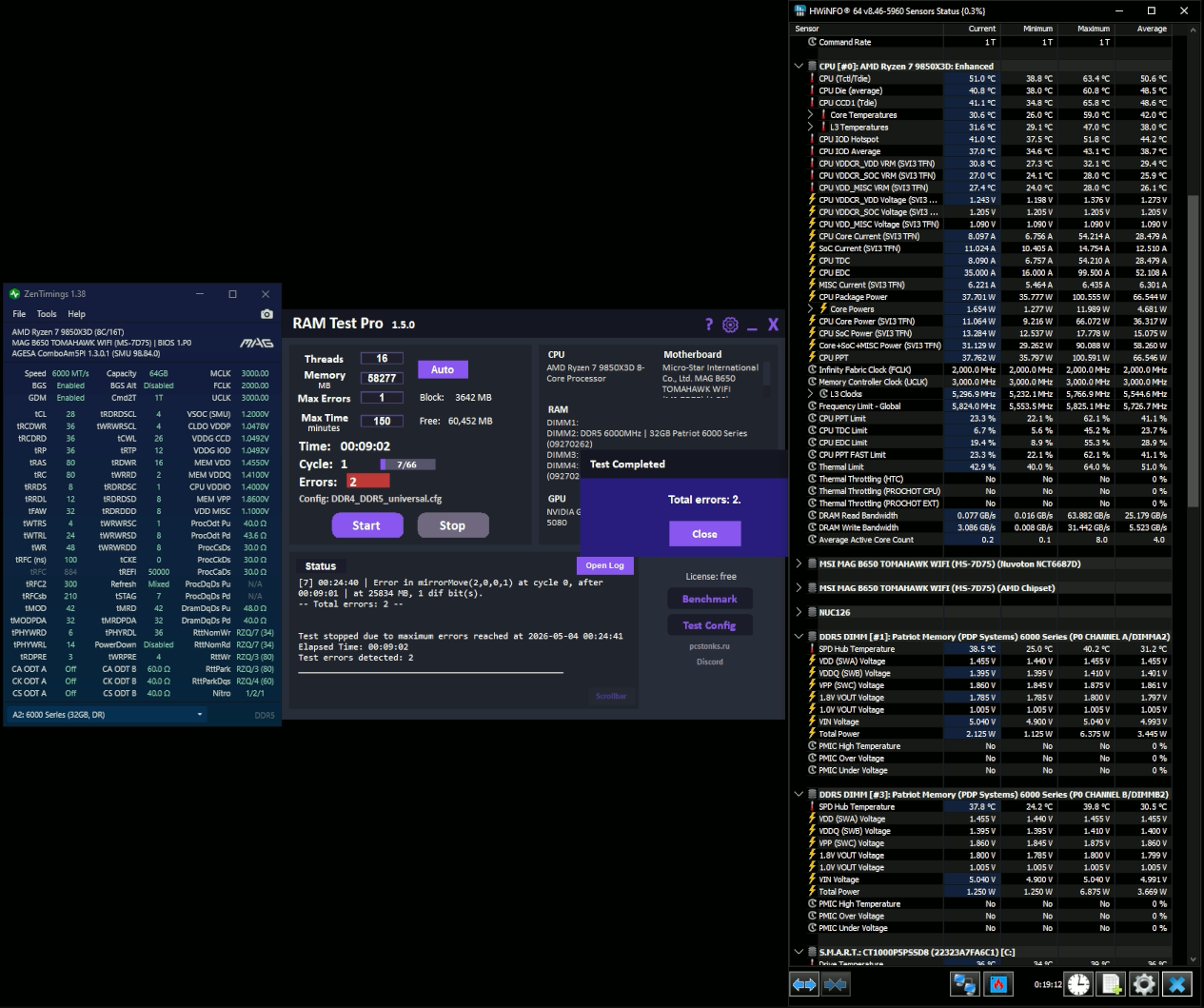Click the circle icon beside Thermal Limit
Screen dimensions: 1204x1008
[x=812, y=466]
